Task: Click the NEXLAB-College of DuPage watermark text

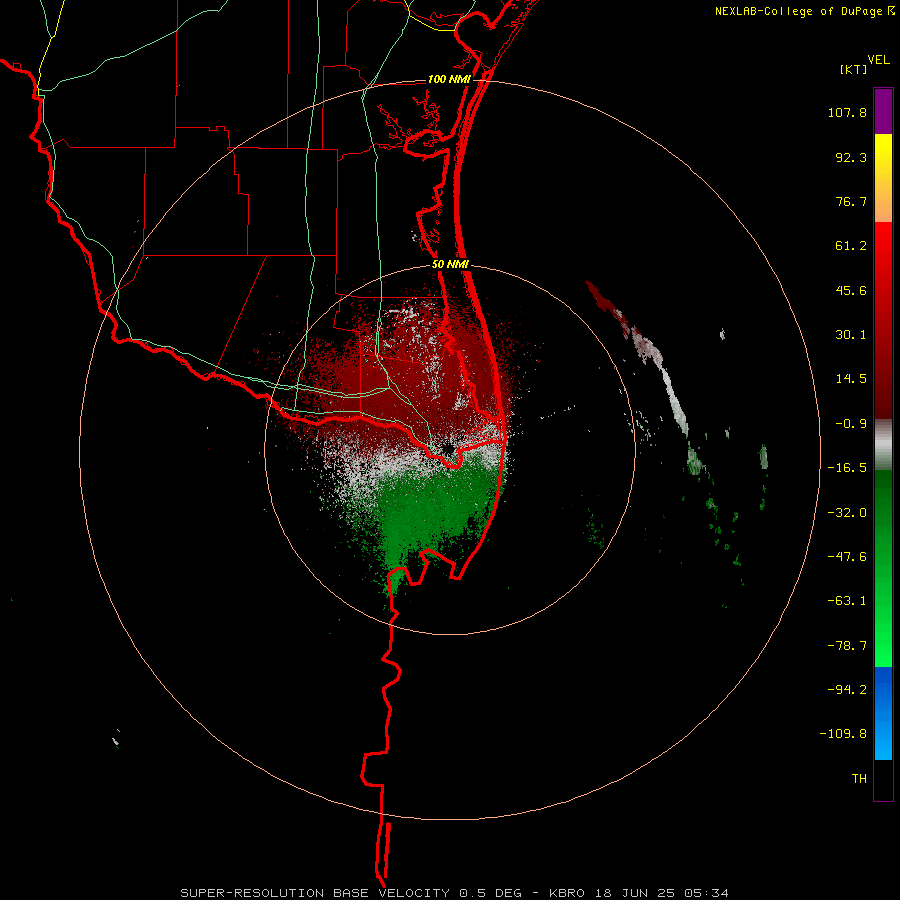Action: (x=800, y=11)
